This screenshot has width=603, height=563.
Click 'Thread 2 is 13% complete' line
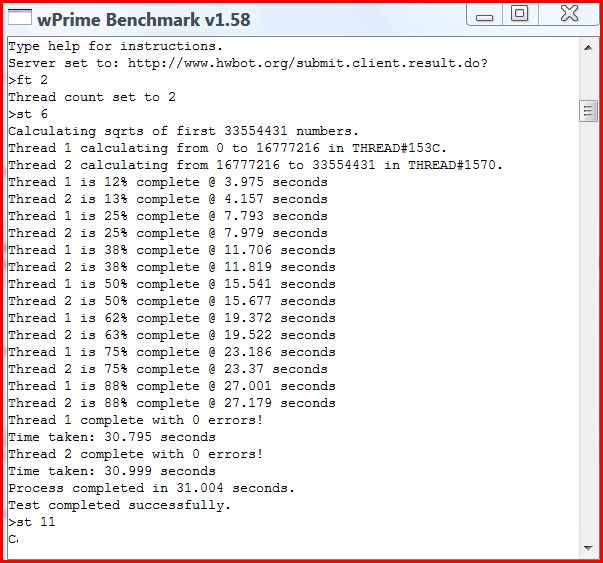click(168, 199)
